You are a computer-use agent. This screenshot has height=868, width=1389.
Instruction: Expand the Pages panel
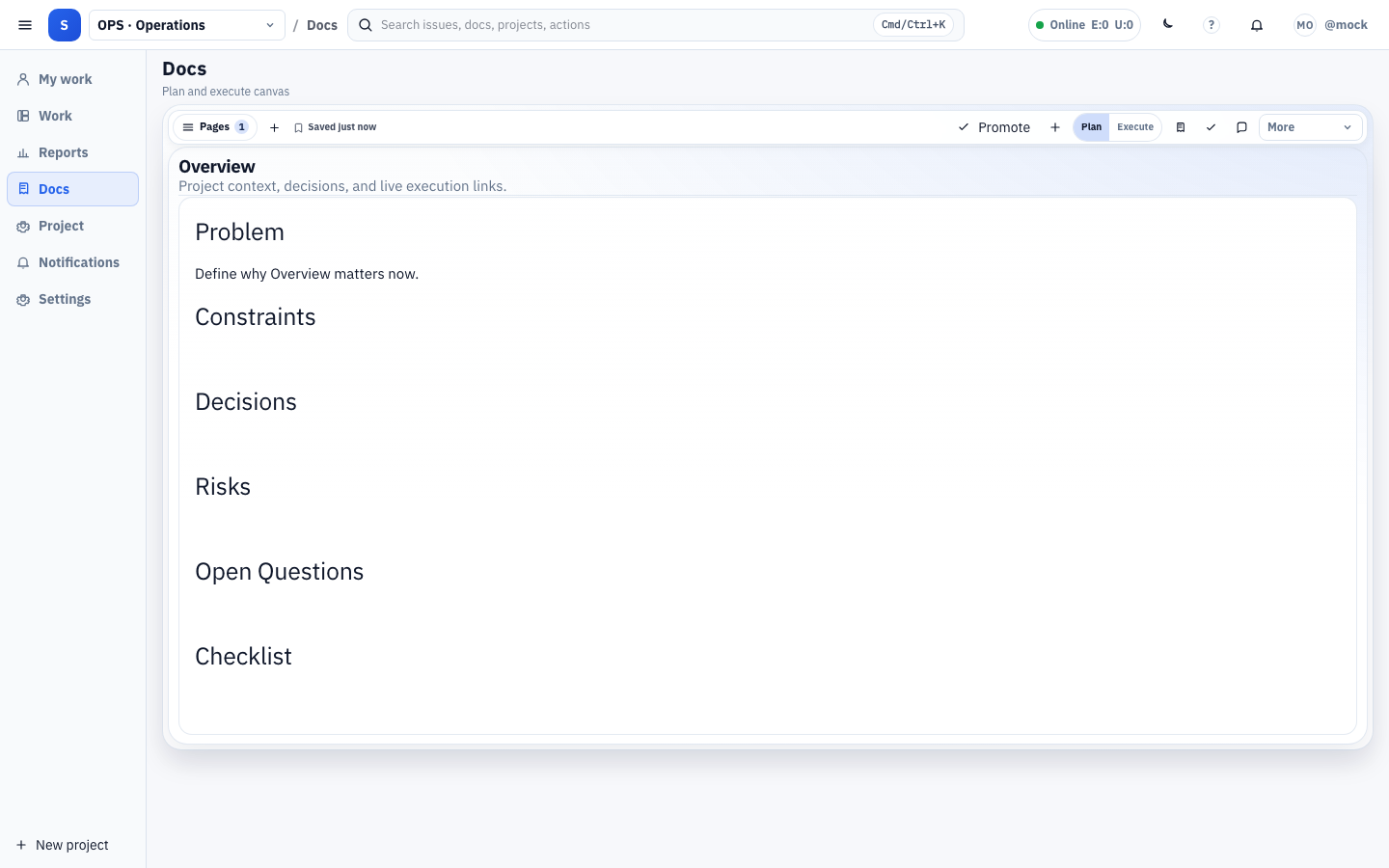click(x=214, y=126)
